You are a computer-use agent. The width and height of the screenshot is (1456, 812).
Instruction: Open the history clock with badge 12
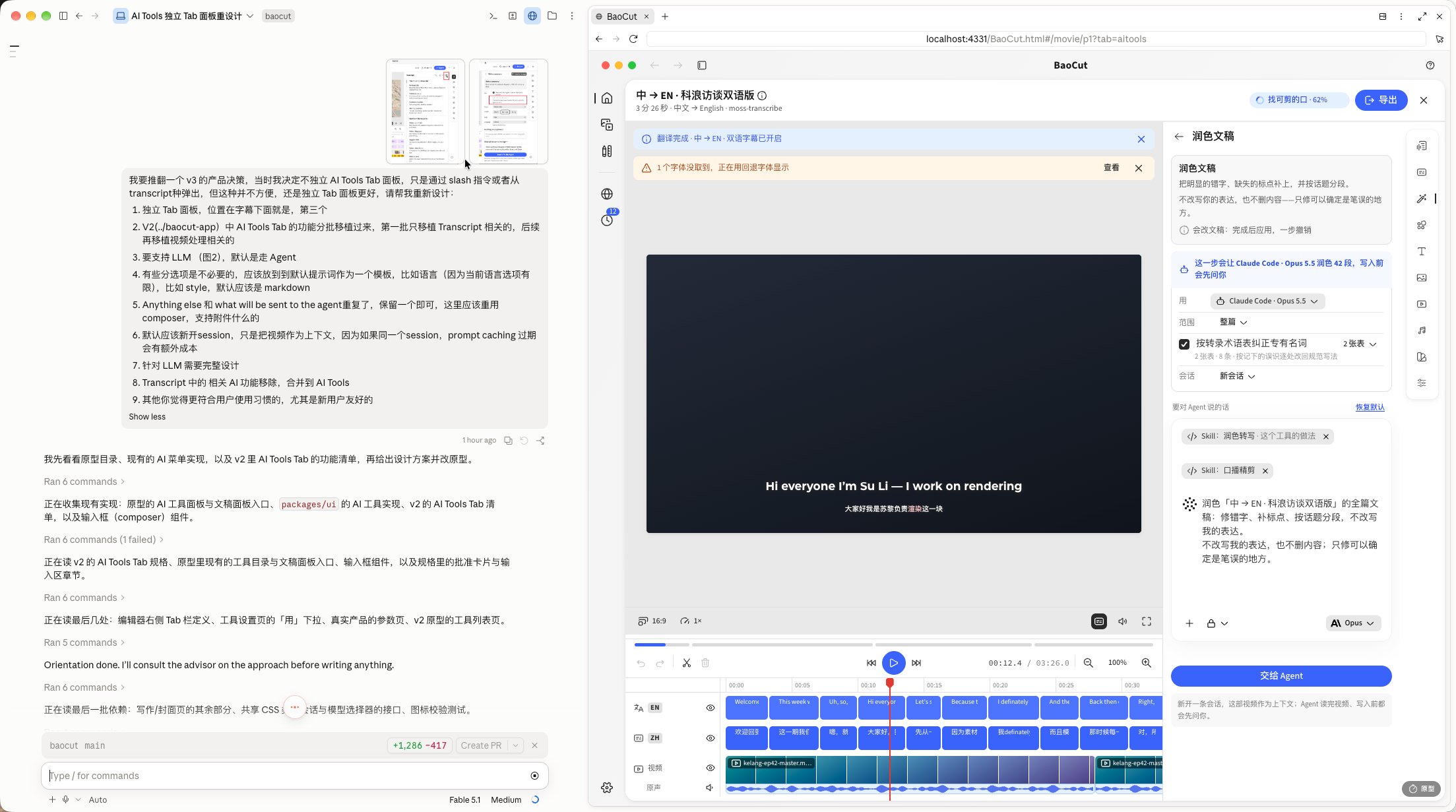(x=607, y=220)
